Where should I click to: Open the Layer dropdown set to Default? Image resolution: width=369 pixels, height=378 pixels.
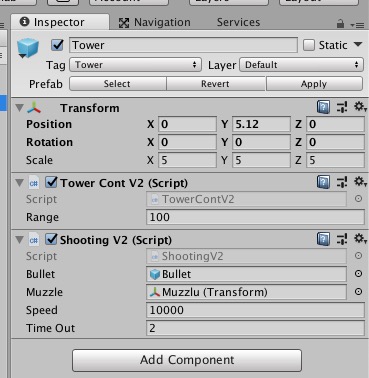(301, 65)
